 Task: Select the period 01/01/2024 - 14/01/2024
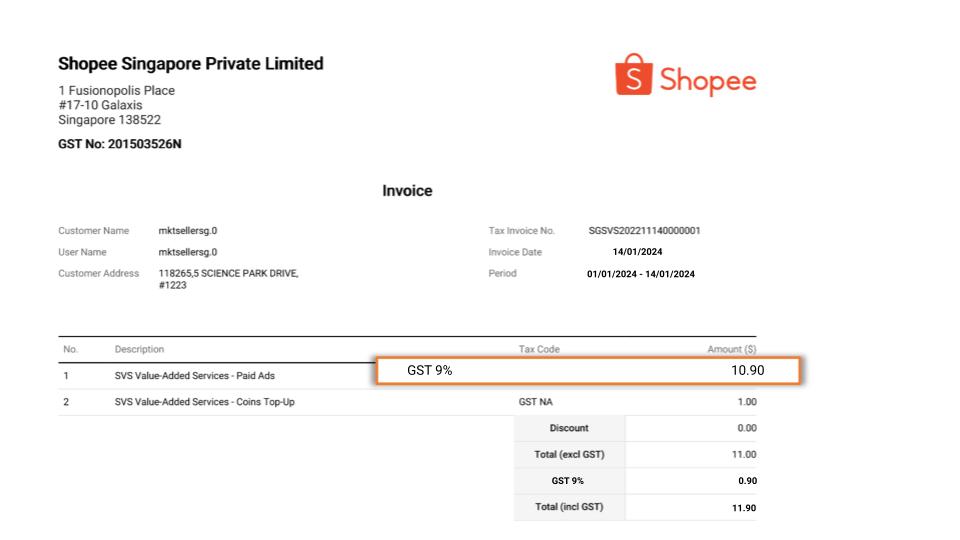click(x=640, y=274)
